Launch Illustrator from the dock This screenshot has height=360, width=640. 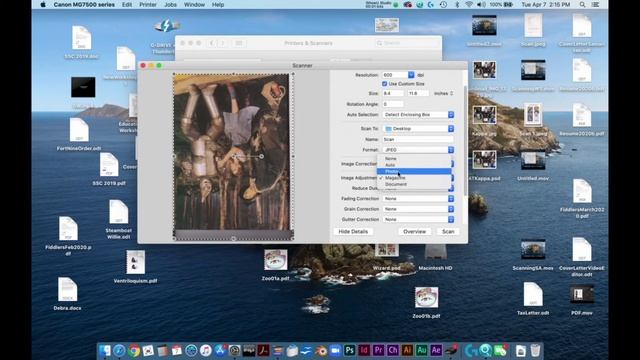407,350
